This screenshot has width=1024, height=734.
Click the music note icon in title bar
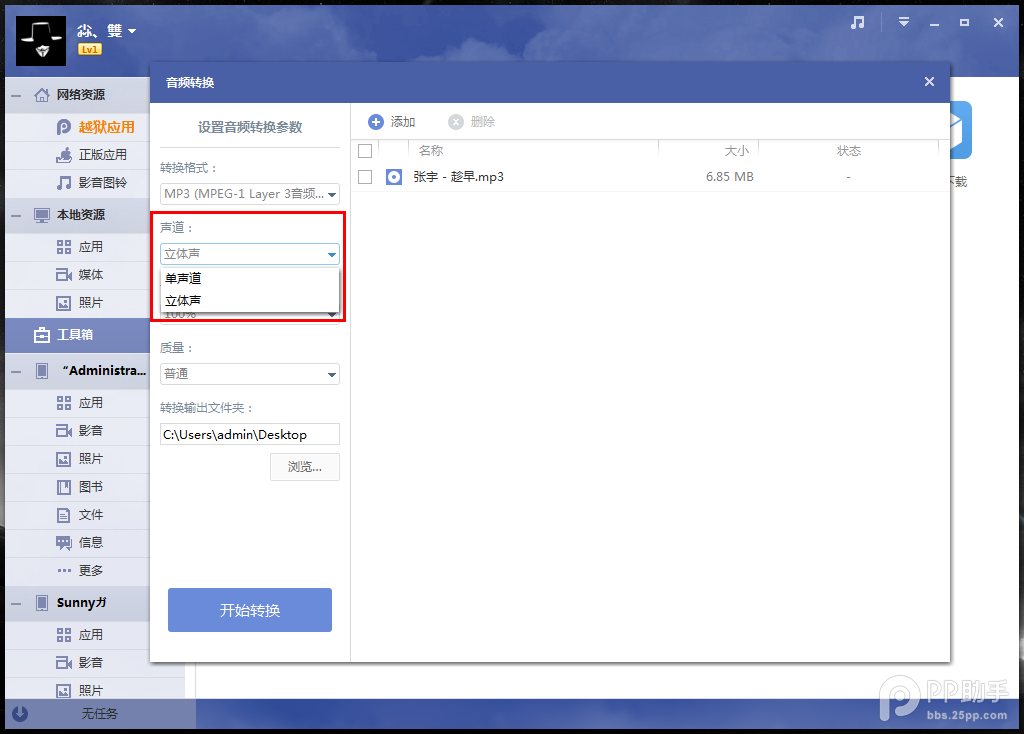pyautogui.click(x=857, y=23)
